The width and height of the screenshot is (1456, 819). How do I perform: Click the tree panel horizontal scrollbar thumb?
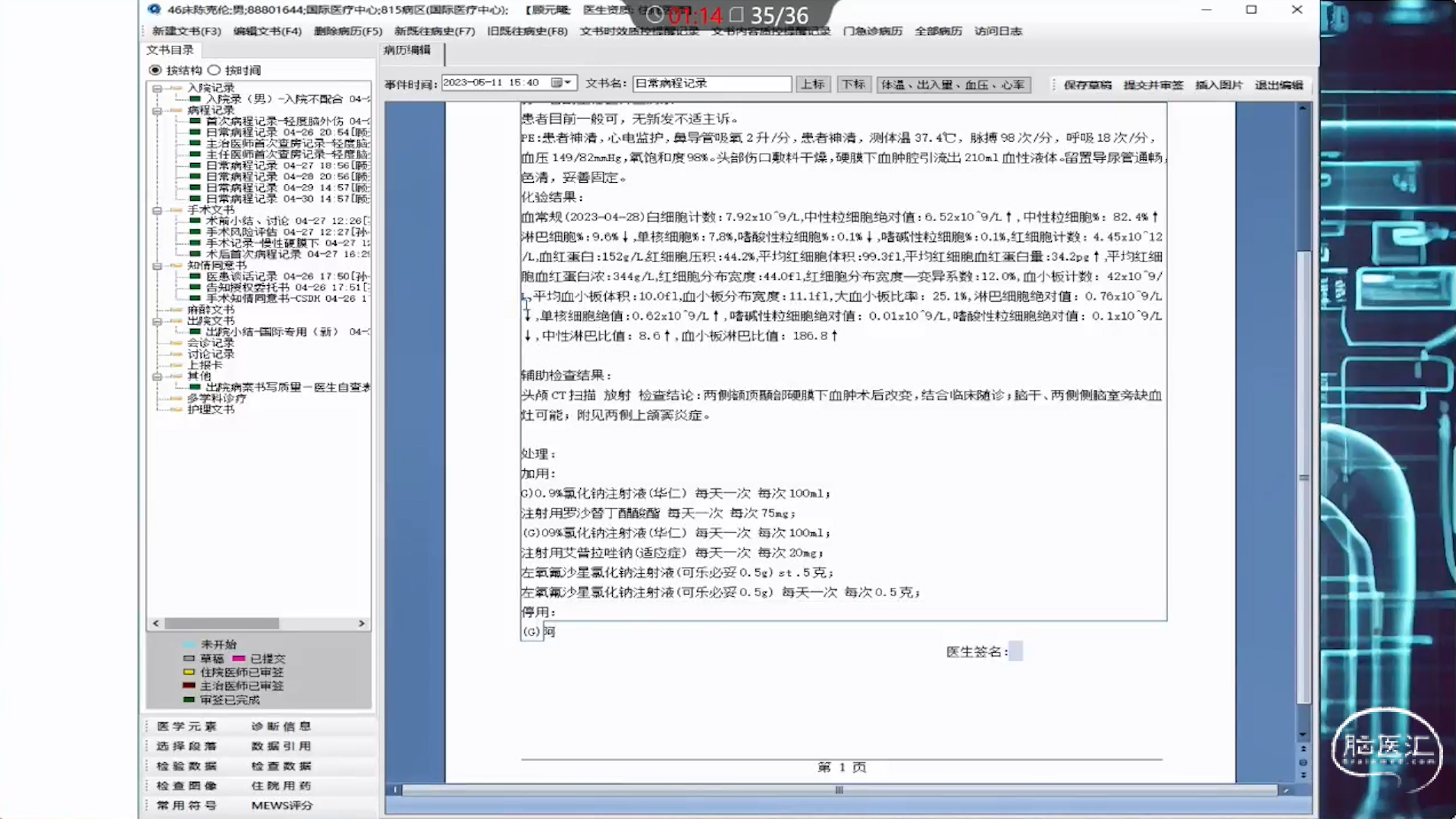221,623
